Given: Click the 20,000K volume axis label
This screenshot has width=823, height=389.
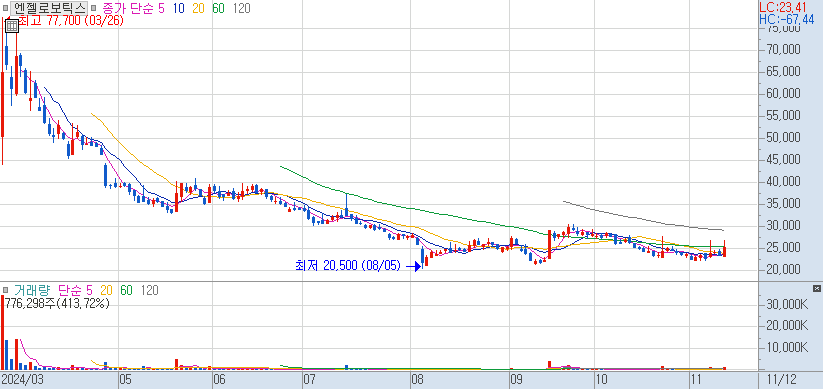Looking at the screenshot, I should [x=787, y=326].
